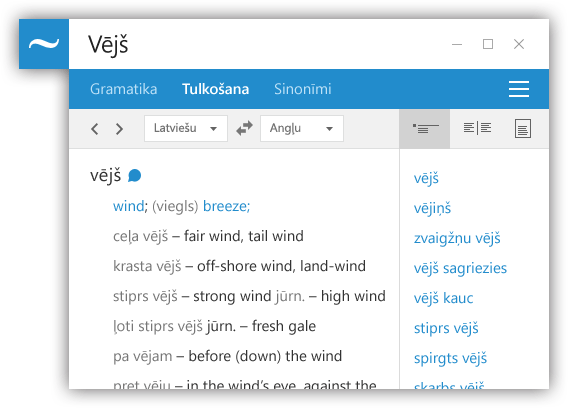This screenshot has height=408, width=568.
Task: Select 'zvaigžņu vējš' in the sidebar list
Action: [457, 238]
